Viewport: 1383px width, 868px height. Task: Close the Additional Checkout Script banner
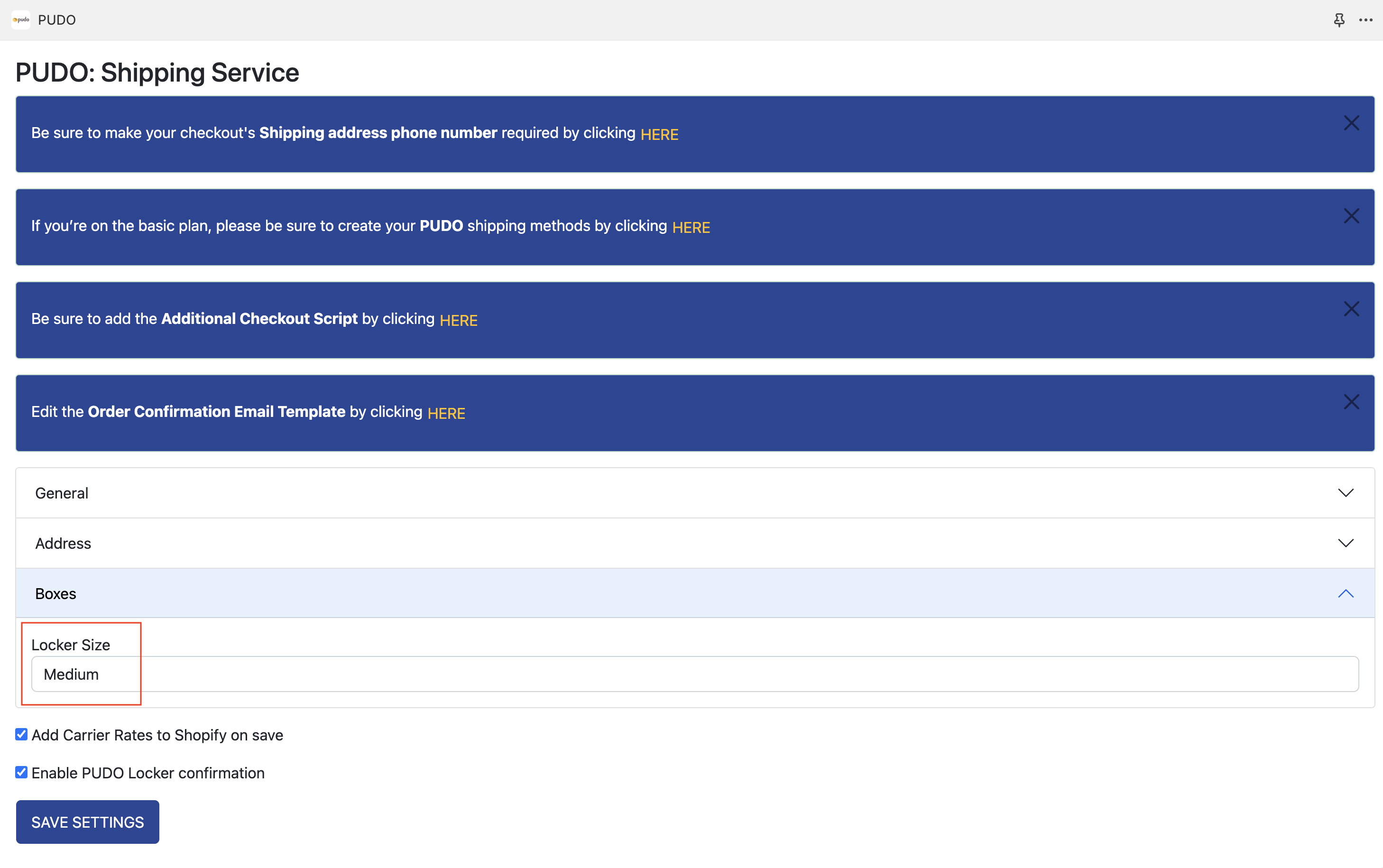point(1351,309)
